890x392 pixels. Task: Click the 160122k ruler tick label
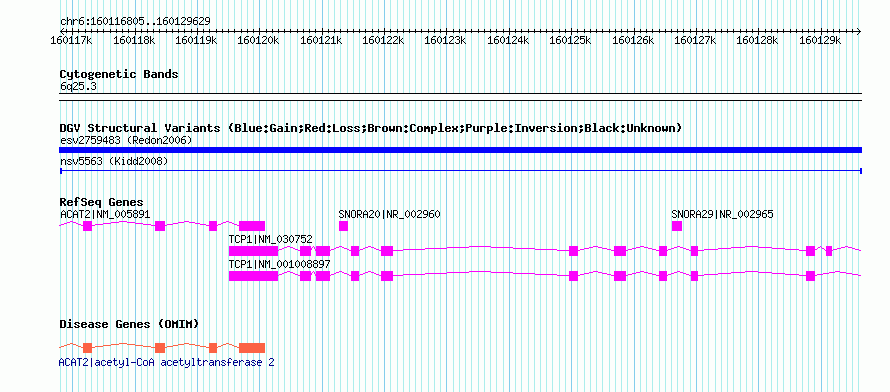coord(383,41)
